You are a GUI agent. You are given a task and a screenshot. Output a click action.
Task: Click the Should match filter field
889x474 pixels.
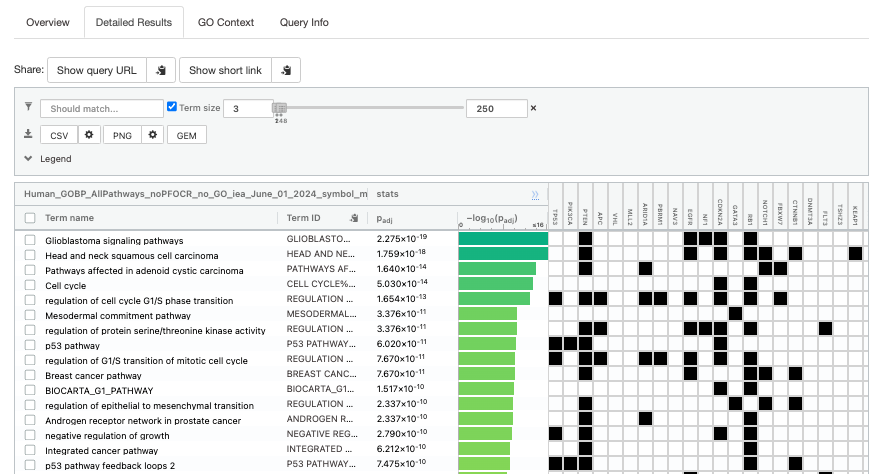(101, 108)
